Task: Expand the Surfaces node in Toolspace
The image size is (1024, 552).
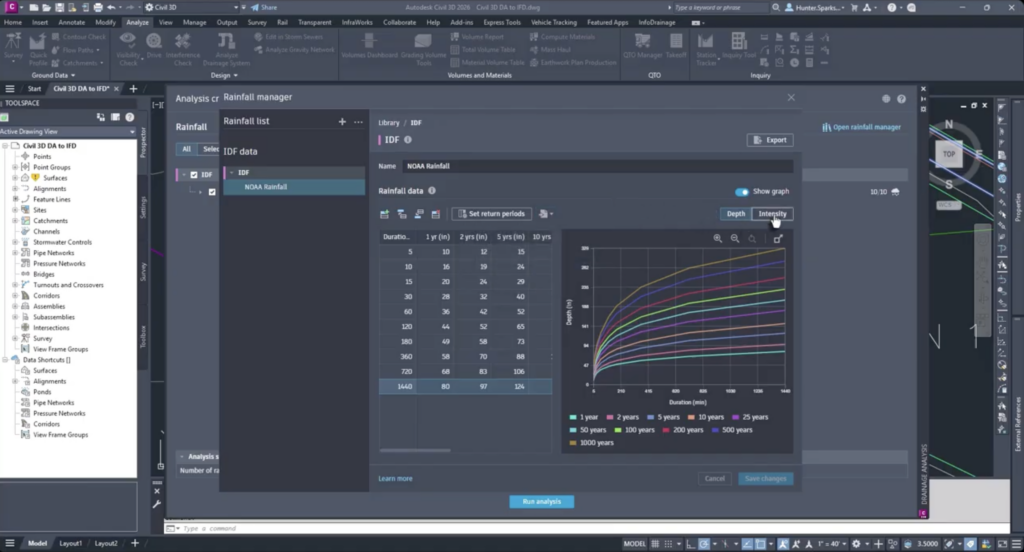Action: (x=15, y=178)
